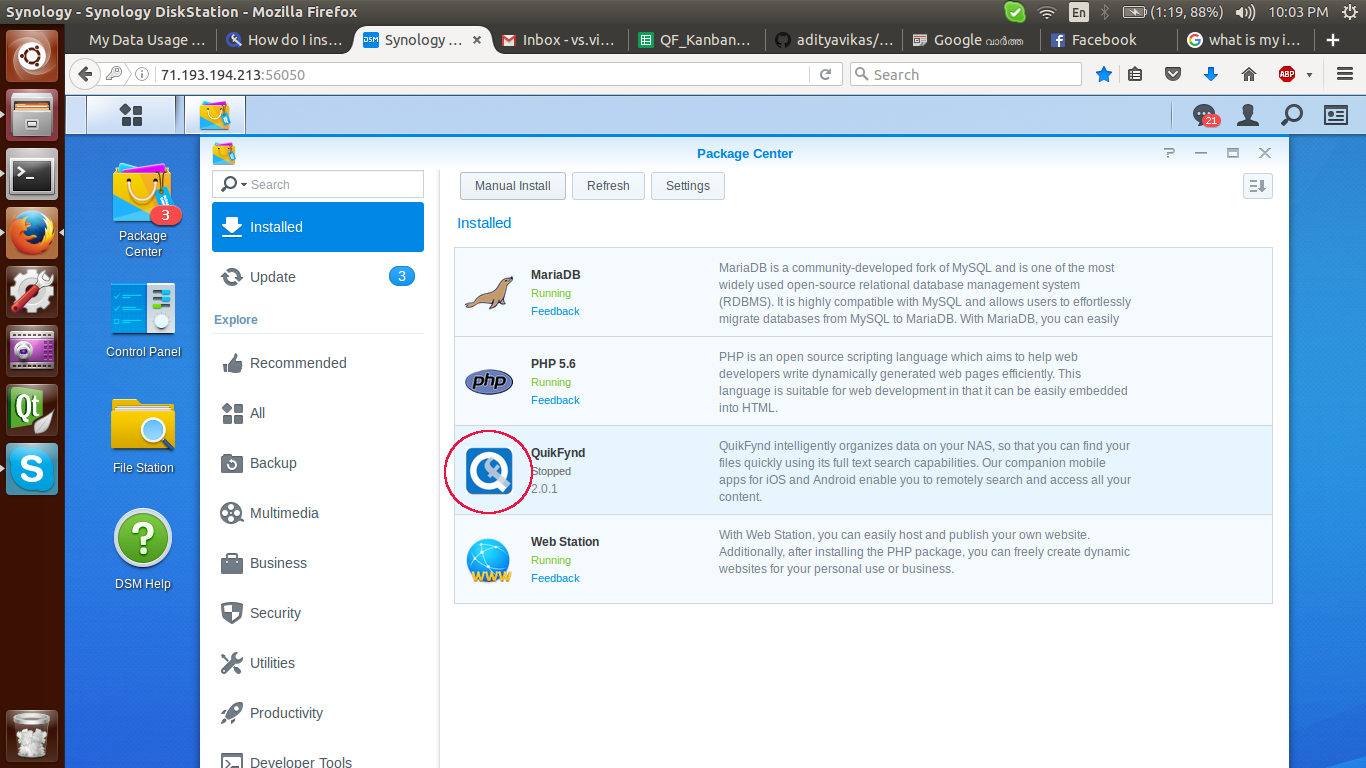The image size is (1366, 768).
Task: Open the Trash in Ubuntu launcher
Action: [32, 737]
